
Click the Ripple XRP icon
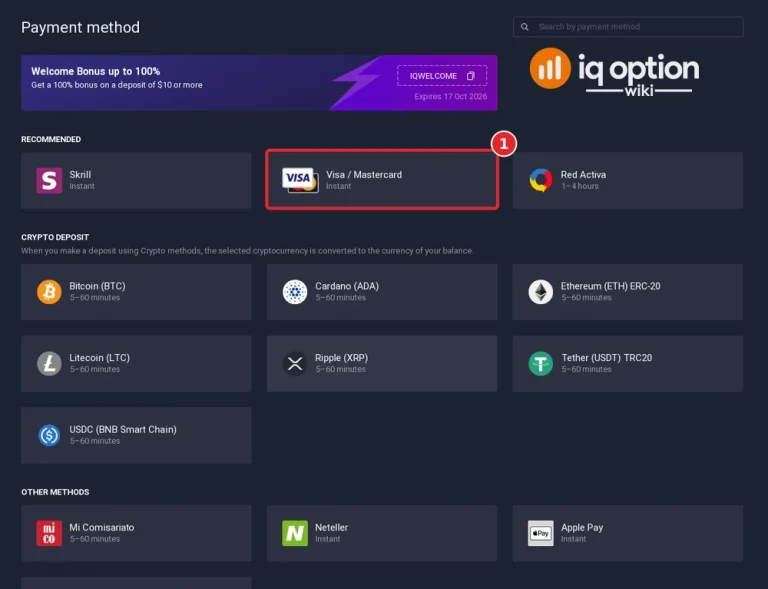[295, 363]
